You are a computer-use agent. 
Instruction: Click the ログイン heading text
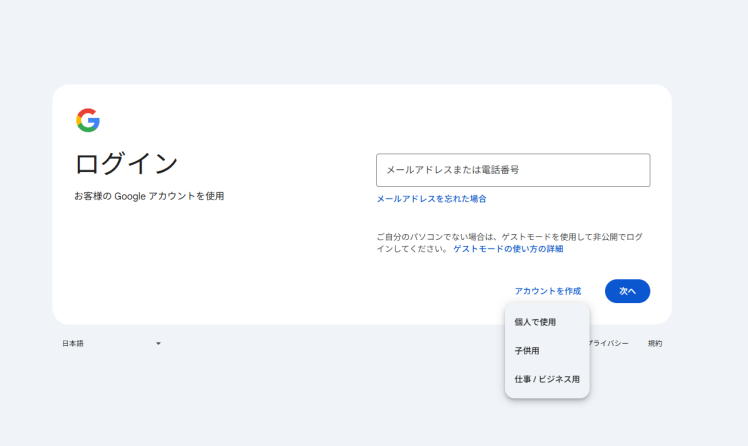click(x=126, y=164)
